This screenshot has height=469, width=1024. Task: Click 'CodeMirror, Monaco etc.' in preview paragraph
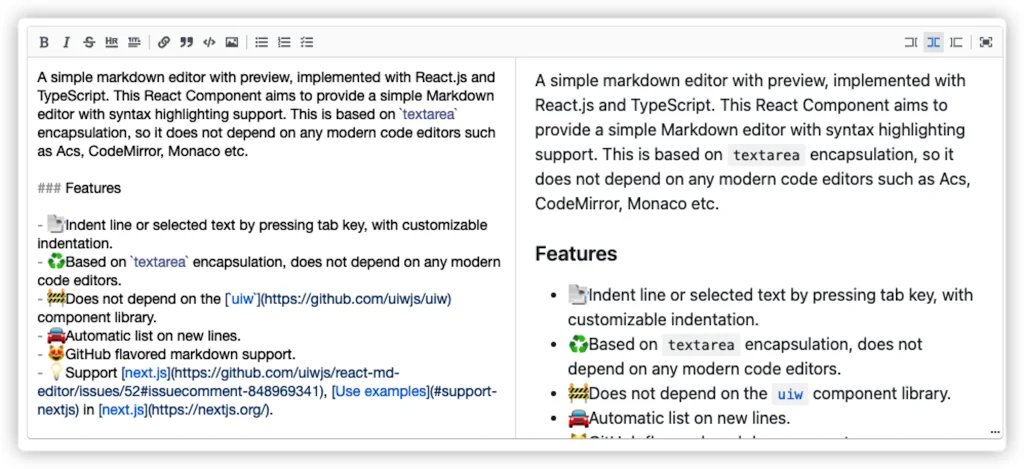coord(627,204)
